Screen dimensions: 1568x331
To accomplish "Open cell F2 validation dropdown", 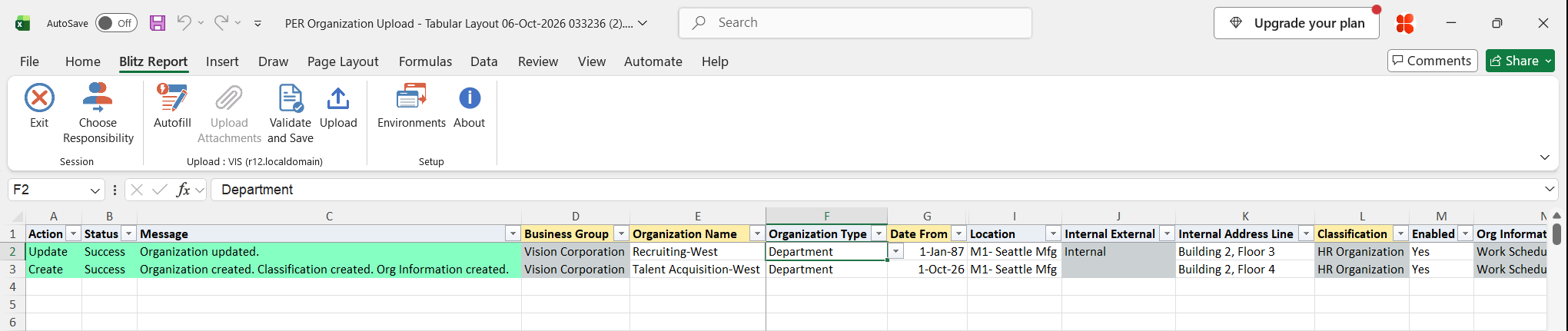I will point(896,252).
